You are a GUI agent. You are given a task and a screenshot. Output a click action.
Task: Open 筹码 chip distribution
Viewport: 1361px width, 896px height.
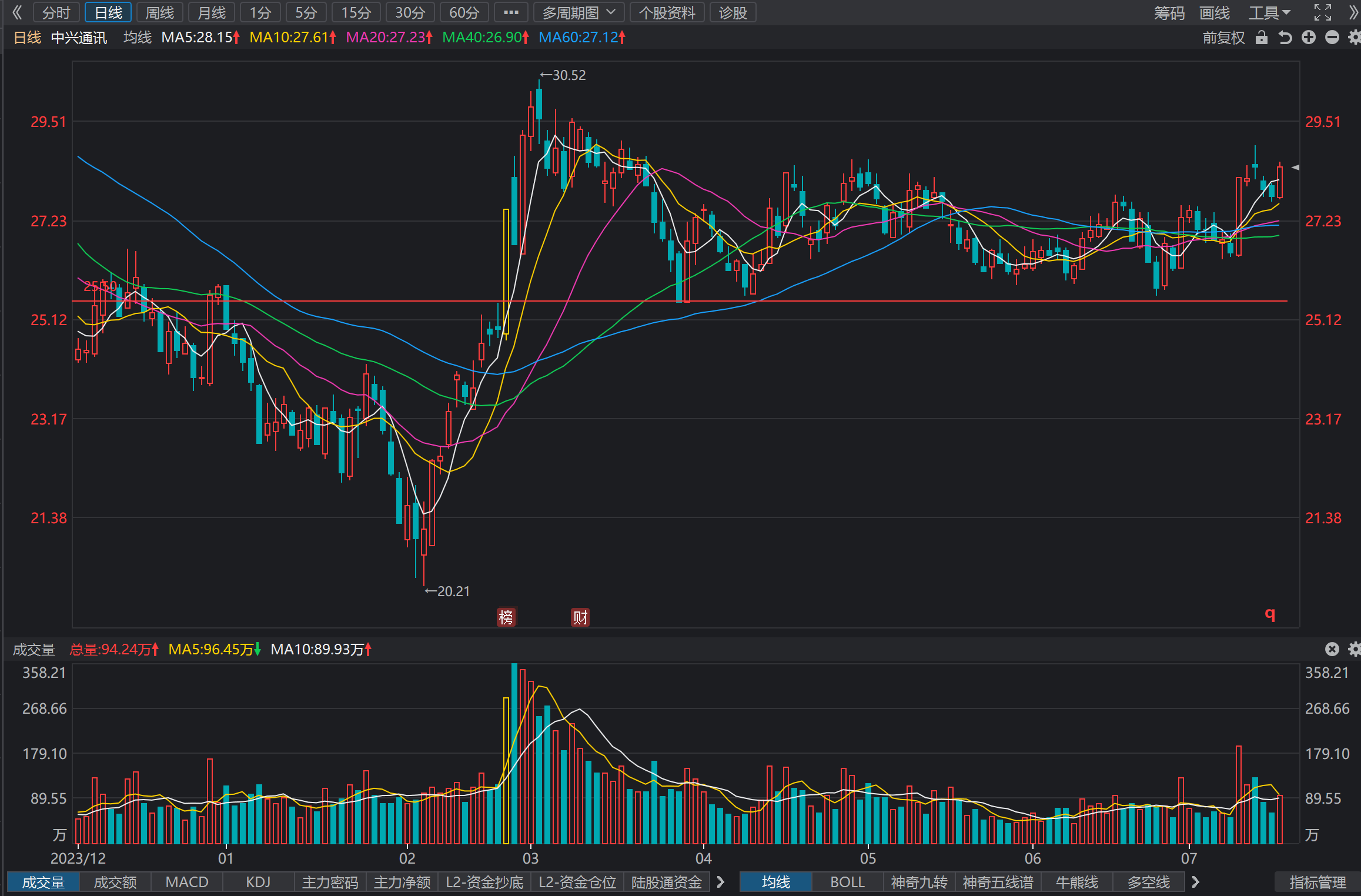1169,12
